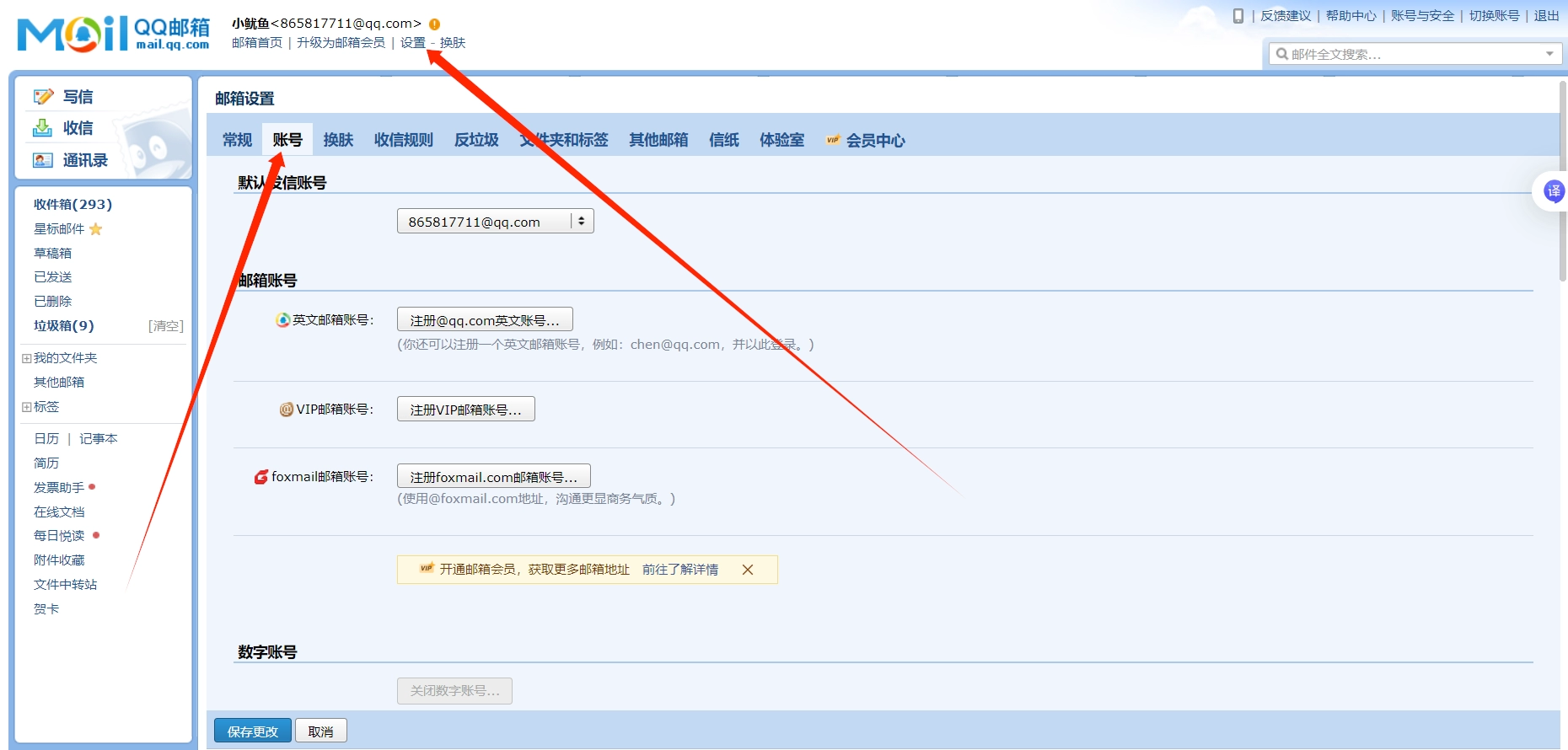Expand the 标签 tree node

[27, 407]
